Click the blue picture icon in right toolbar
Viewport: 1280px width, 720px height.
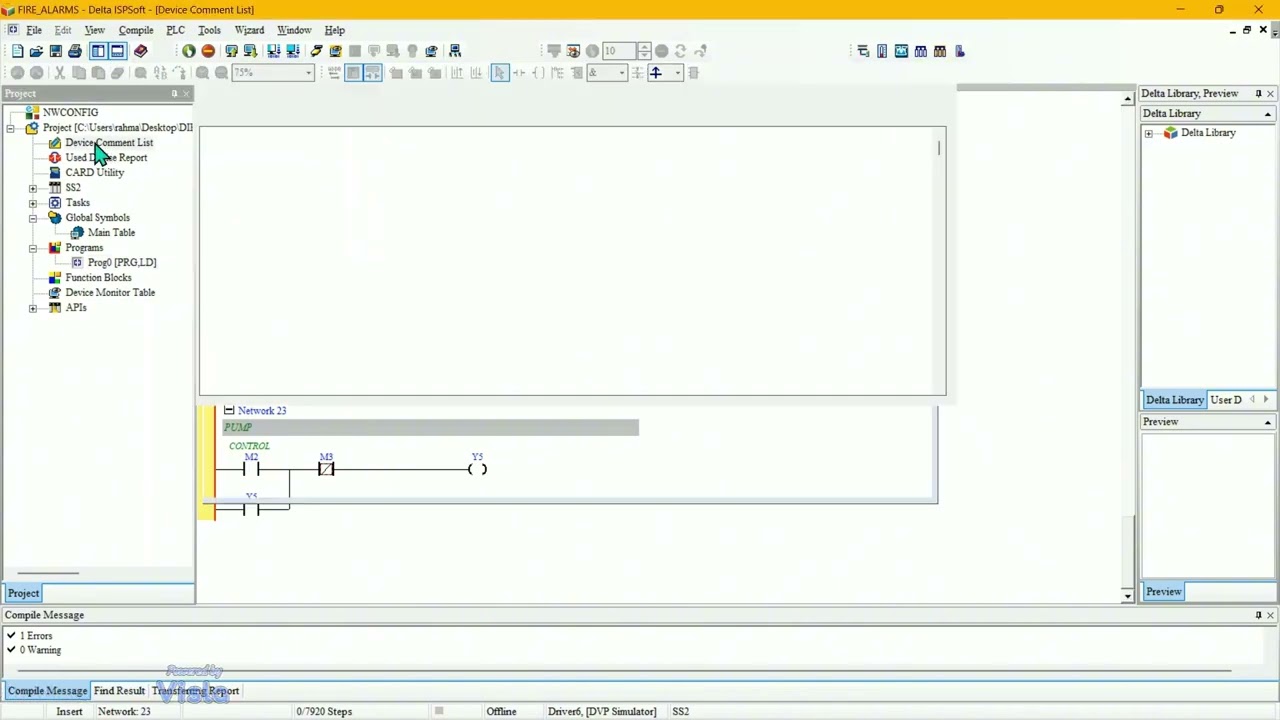(x=901, y=51)
